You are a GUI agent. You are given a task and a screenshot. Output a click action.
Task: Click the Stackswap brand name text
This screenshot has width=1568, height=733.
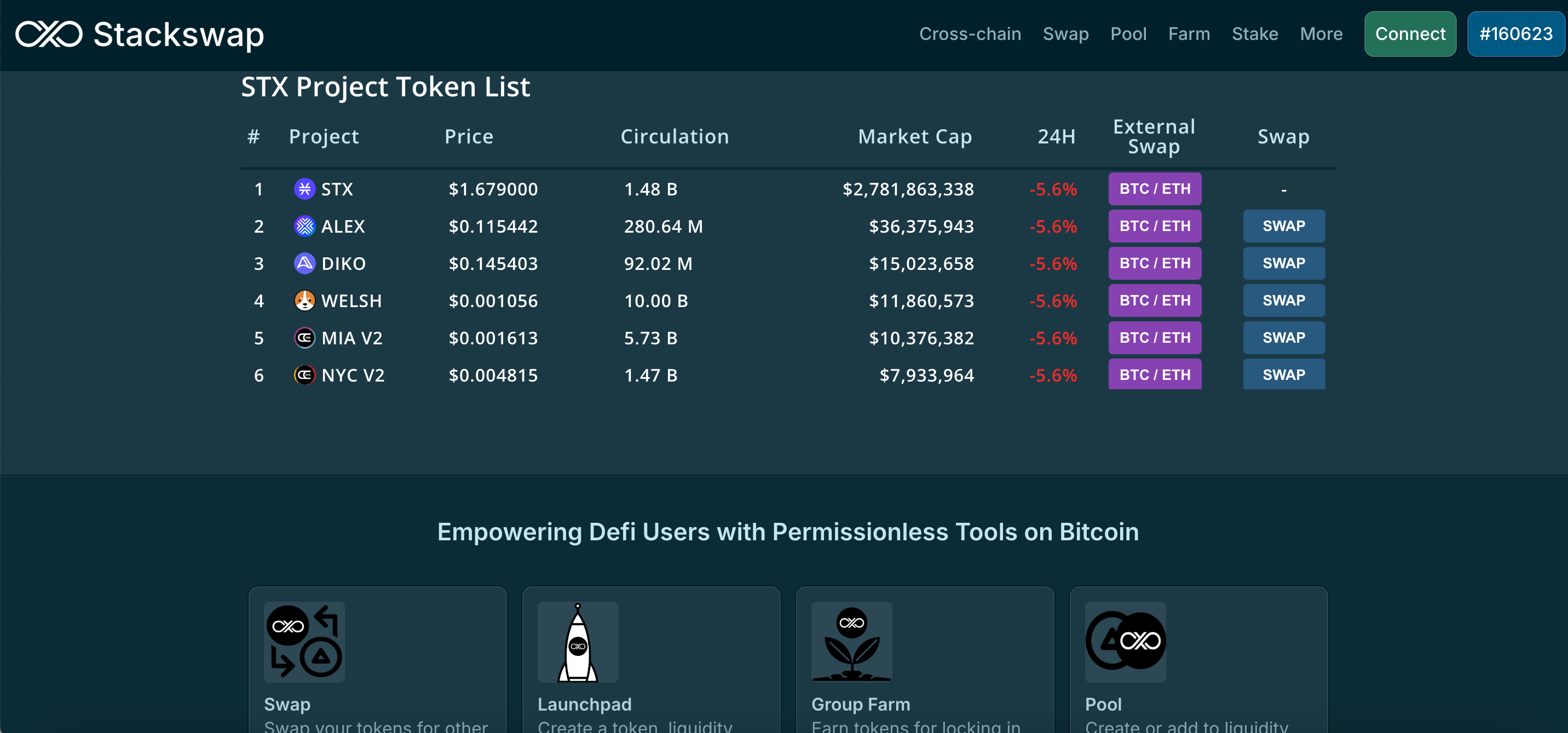(178, 34)
